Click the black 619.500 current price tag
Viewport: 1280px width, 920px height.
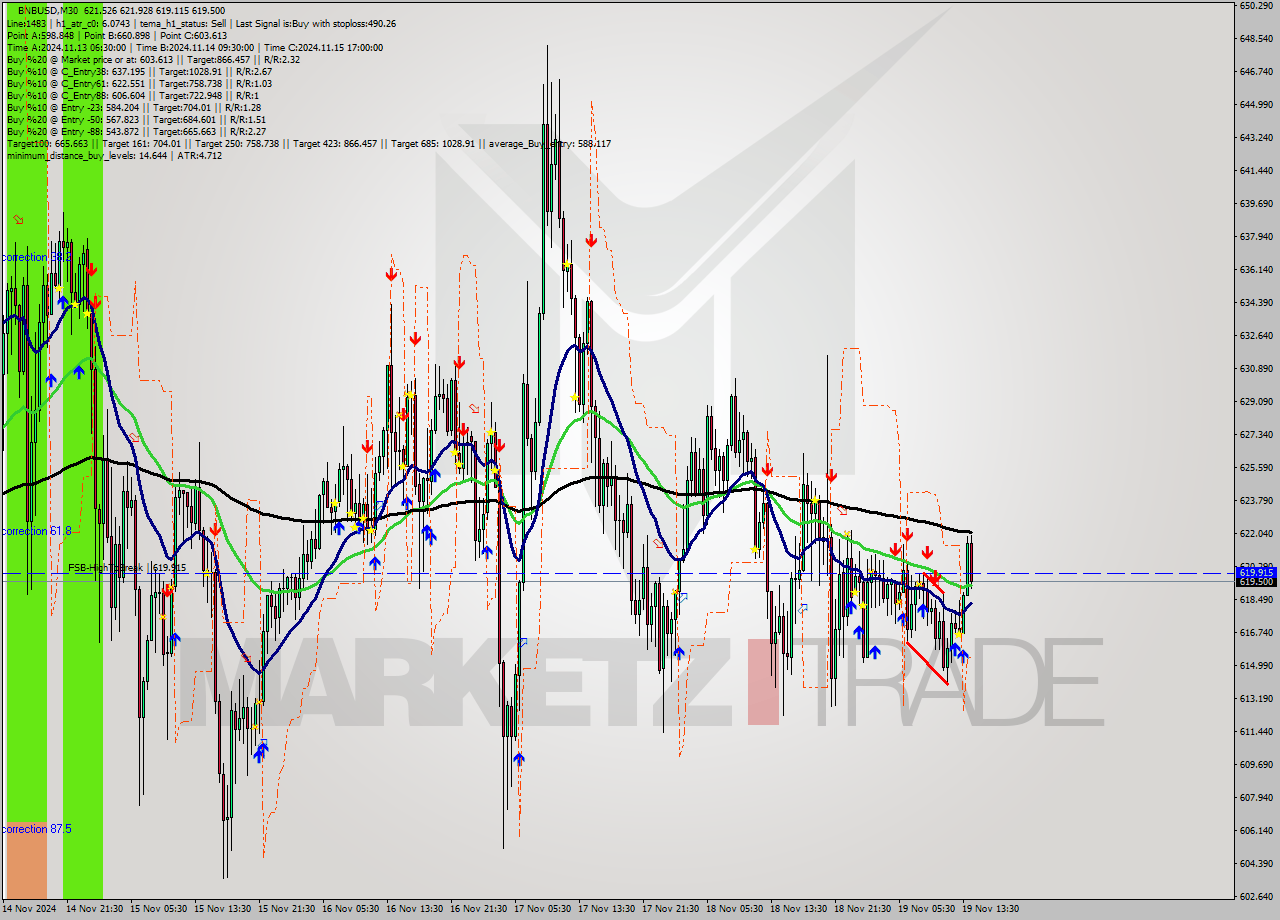[1257, 581]
